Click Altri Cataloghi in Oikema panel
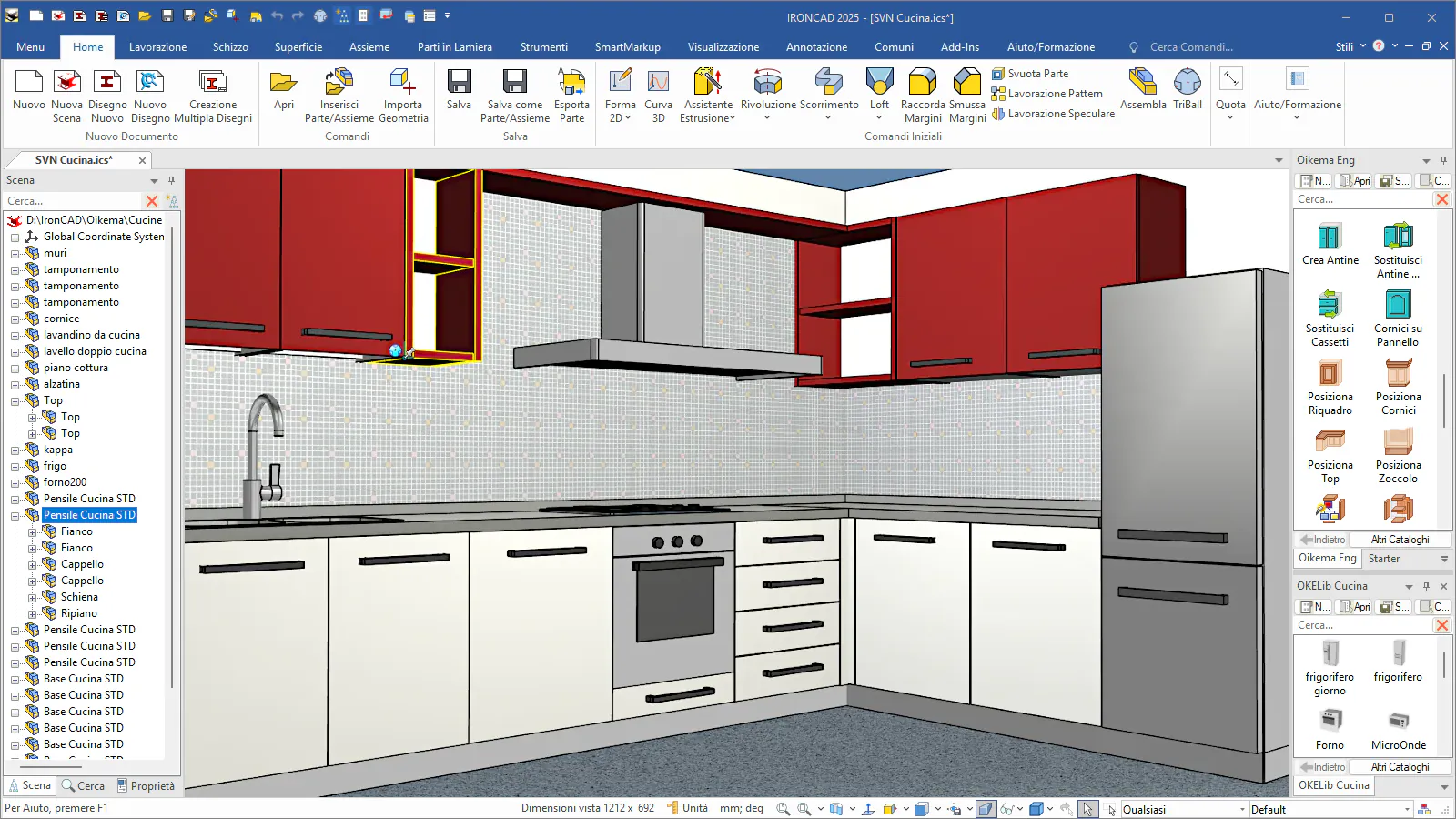Image resolution: width=1456 pixels, height=819 pixels. [x=1400, y=540]
